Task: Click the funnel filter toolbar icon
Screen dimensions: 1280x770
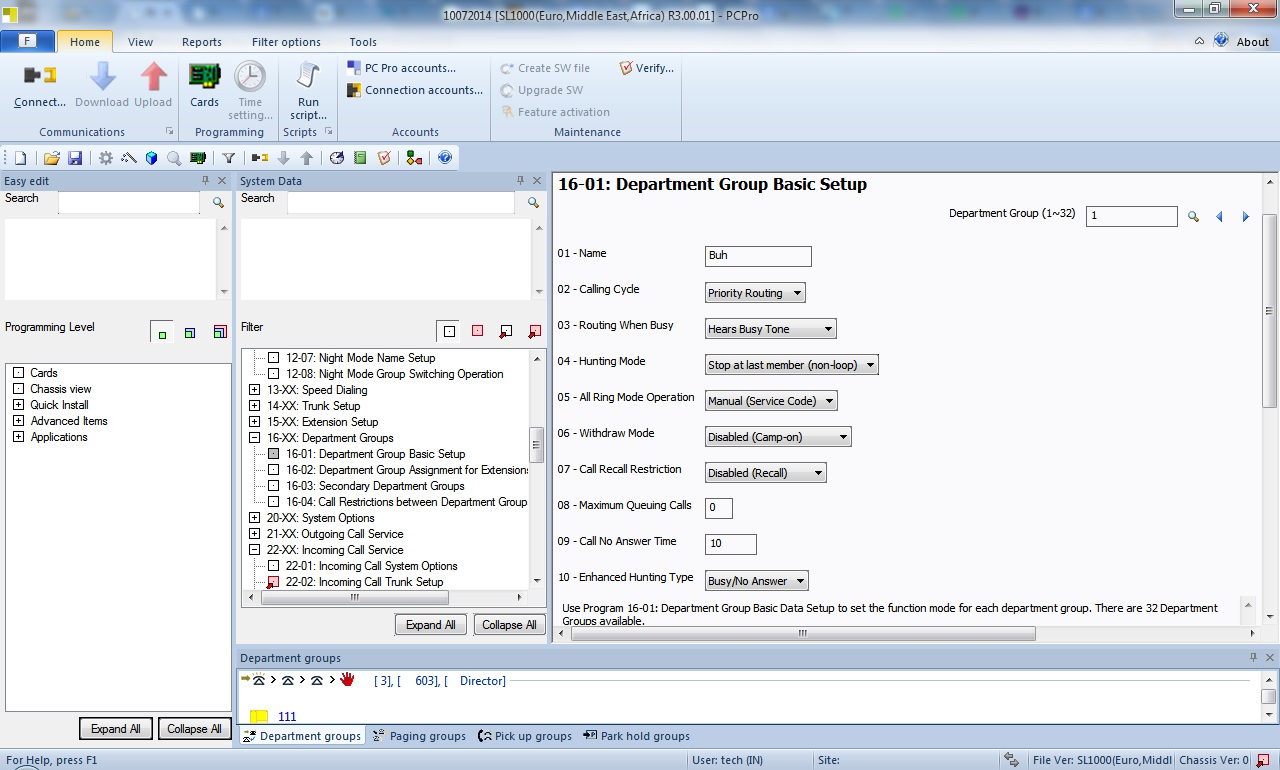Action: click(229, 158)
